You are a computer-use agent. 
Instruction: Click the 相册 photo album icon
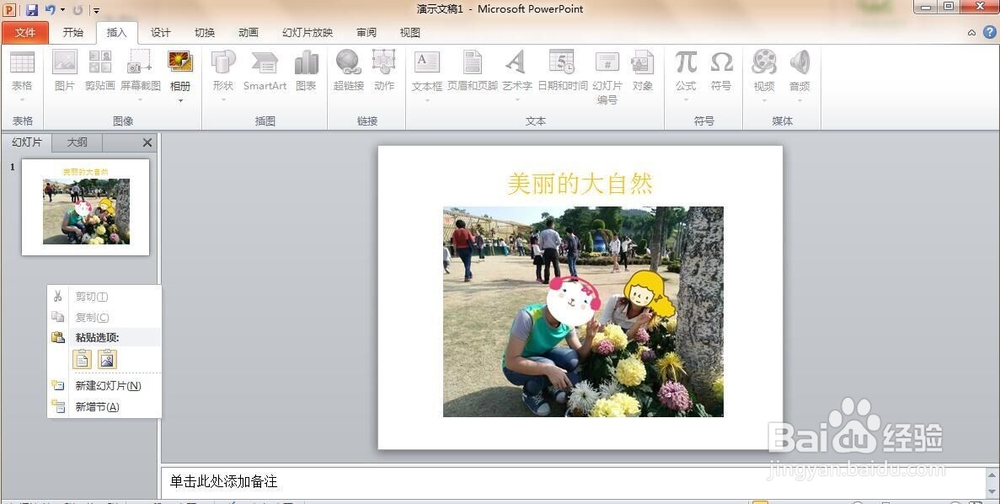(x=180, y=63)
